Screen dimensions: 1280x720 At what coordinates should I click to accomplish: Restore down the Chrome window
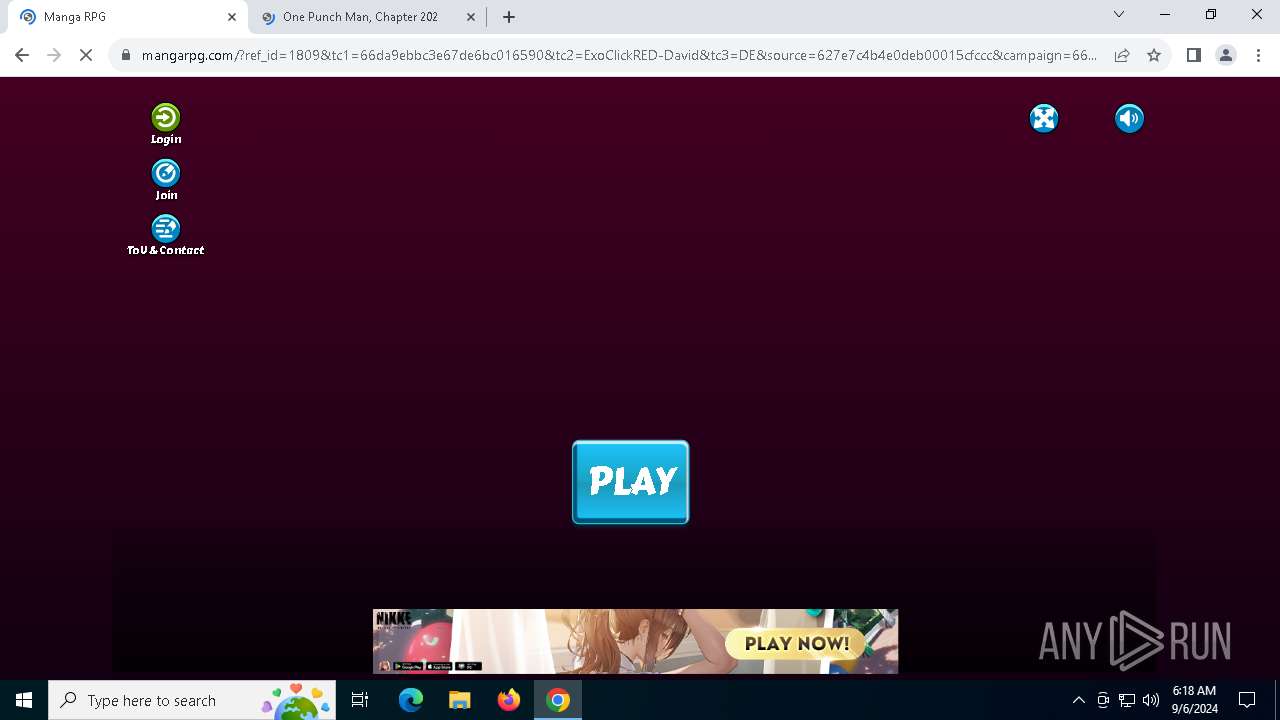click(x=1211, y=15)
